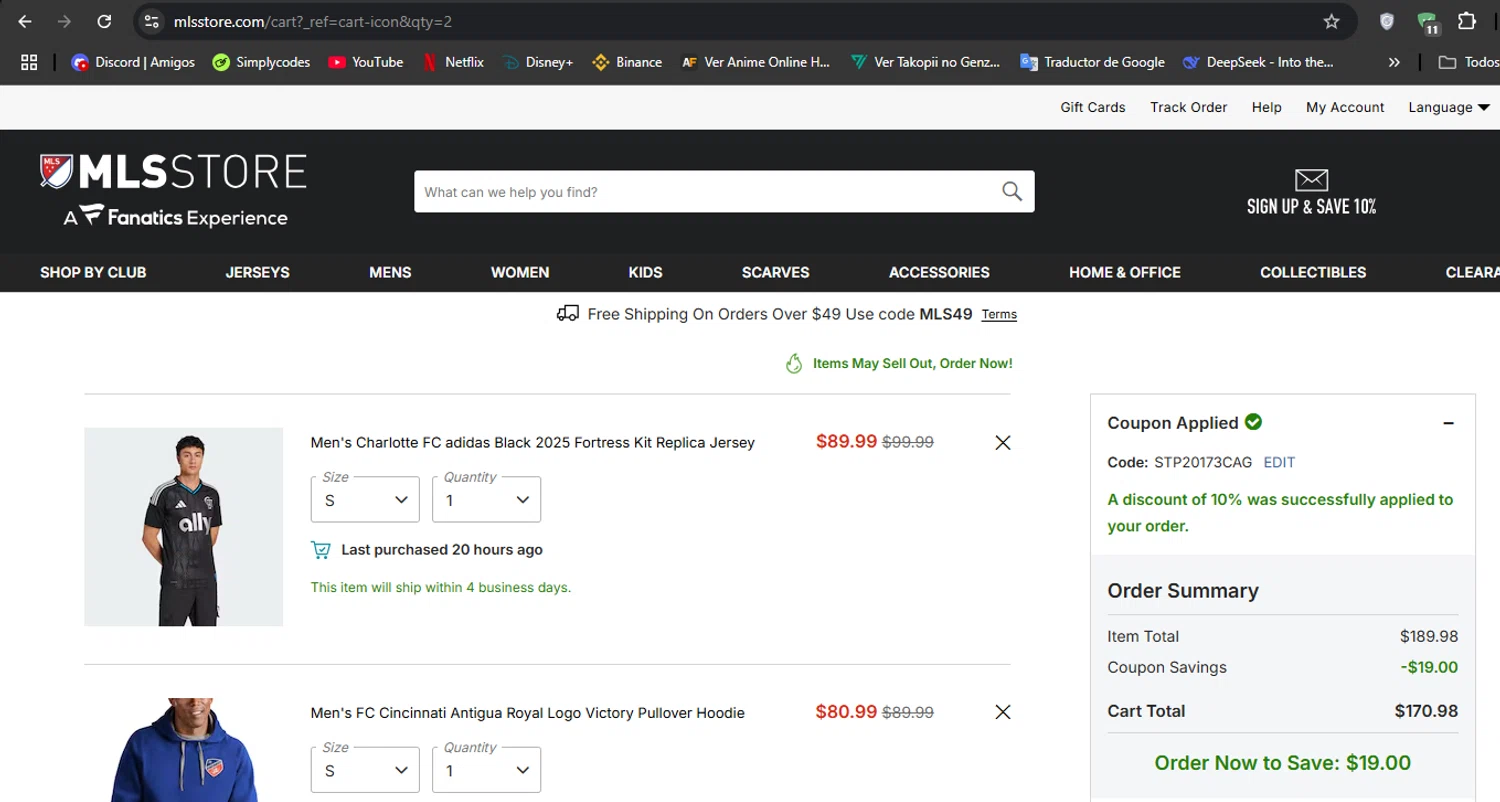The image size is (1500, 802).
Task: Open the Charlotte FC jersey thumbnail
Action: pyautogui.click(x=184, y=527)
